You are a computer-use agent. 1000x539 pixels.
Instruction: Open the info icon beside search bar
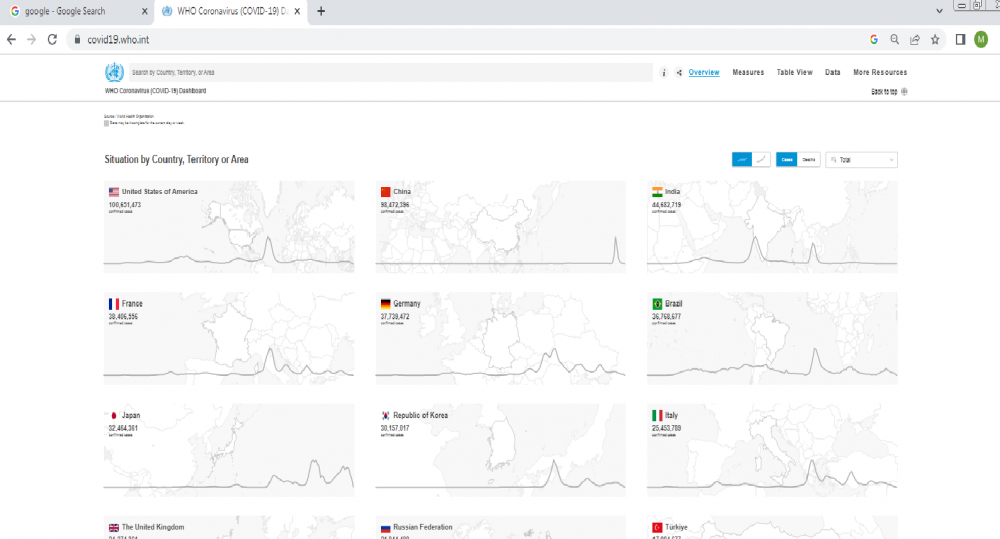[x=664, y=73]
